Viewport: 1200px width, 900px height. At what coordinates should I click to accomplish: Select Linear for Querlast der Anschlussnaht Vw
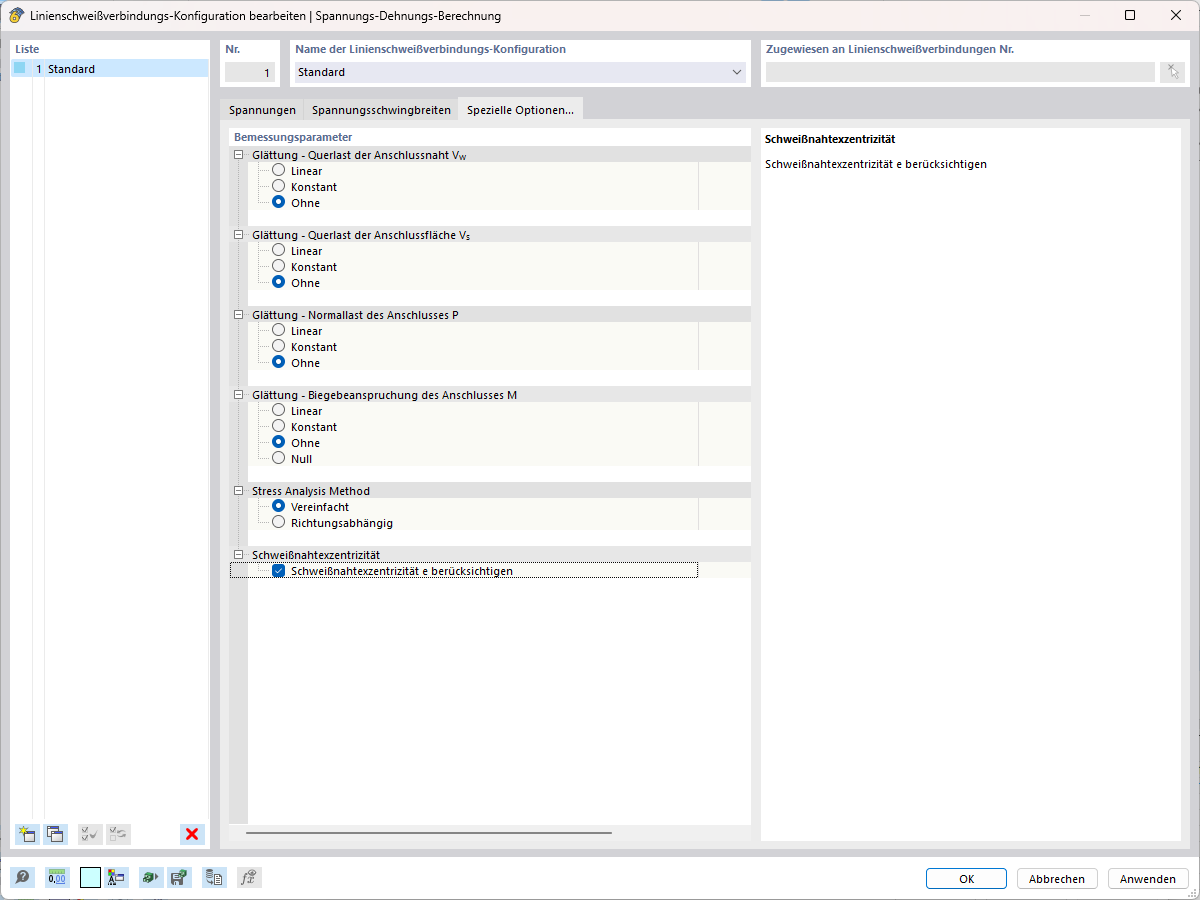[278, 171]
